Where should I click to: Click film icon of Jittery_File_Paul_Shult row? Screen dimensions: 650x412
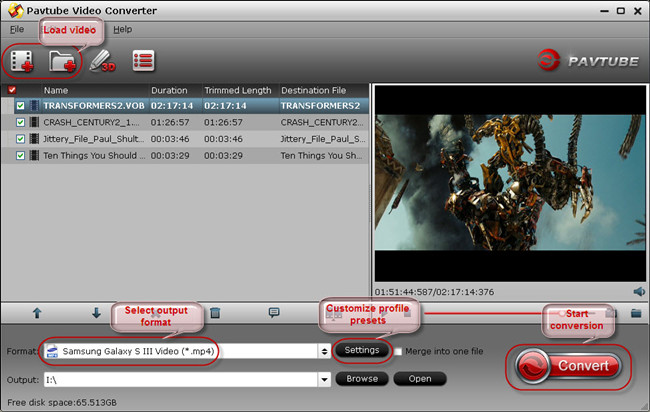[x=35, y=139]
